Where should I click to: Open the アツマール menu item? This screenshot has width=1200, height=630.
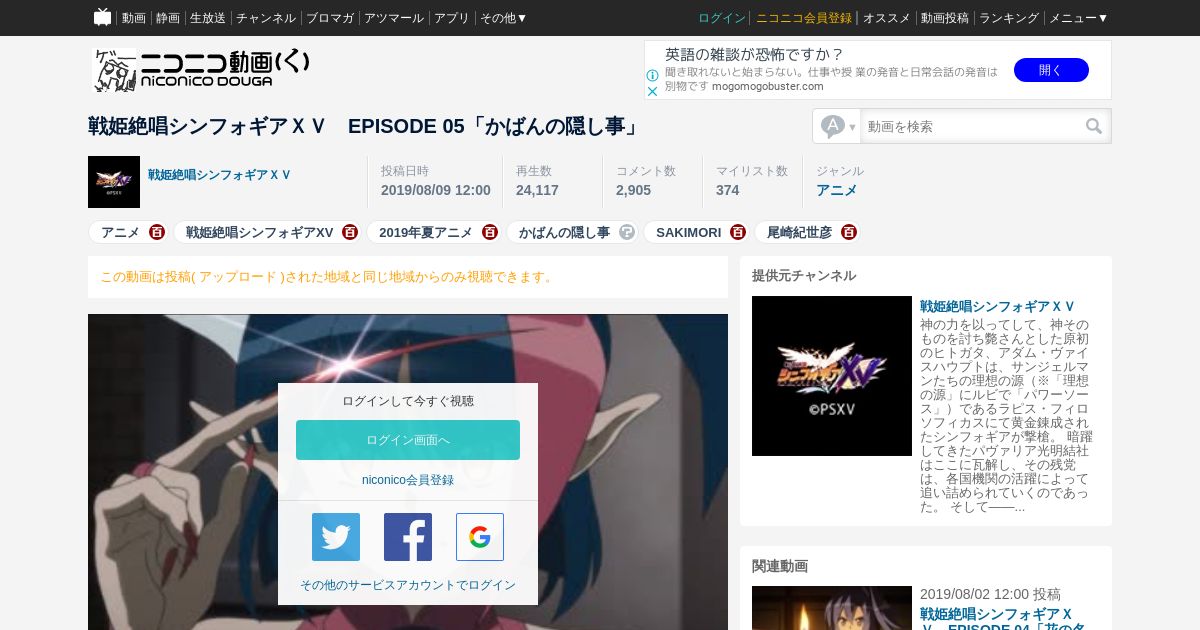tap(394, 18)
